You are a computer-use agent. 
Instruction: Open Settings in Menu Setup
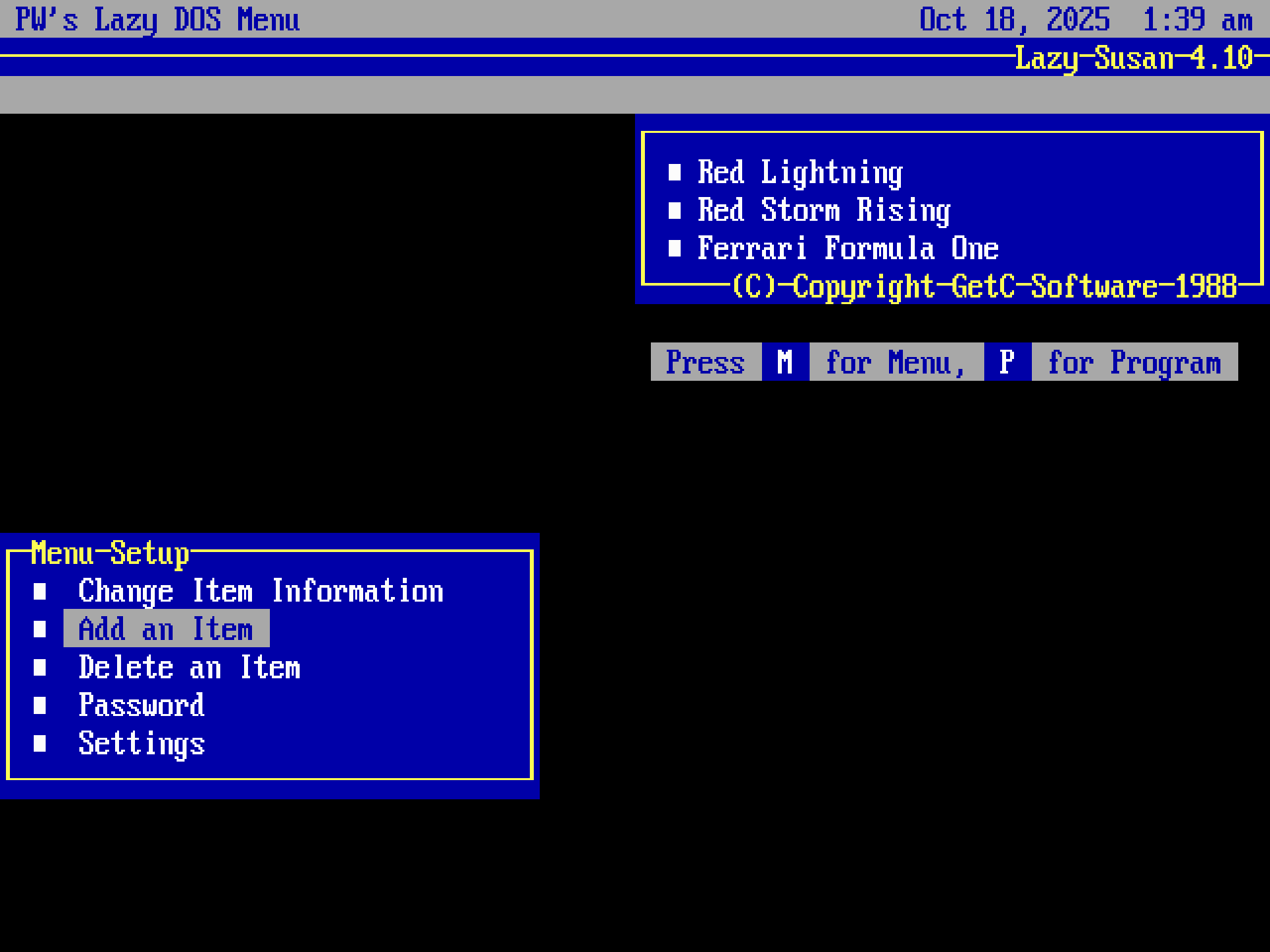(x=142, y=744)
